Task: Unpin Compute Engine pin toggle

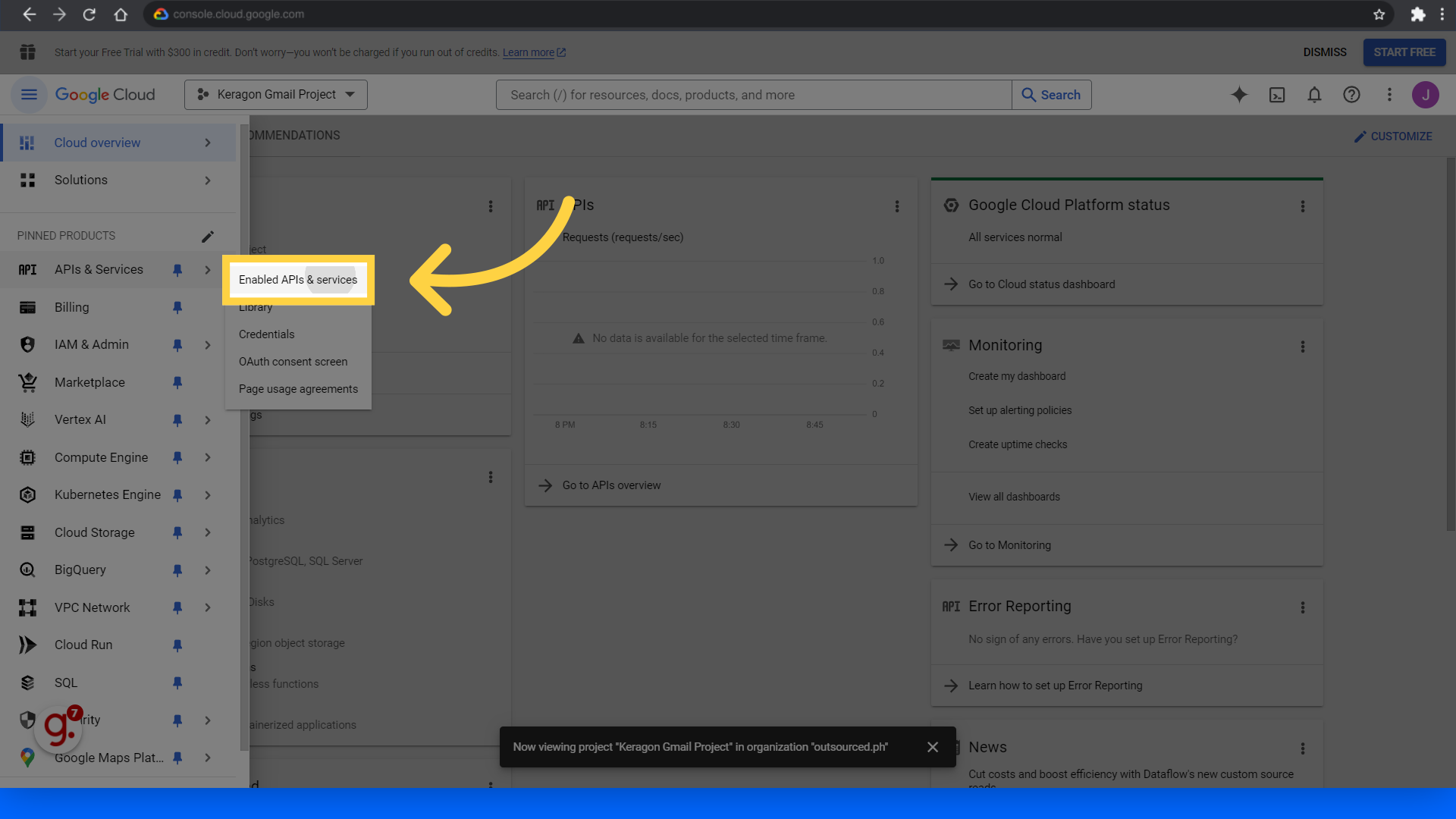Action: point(177,457)
